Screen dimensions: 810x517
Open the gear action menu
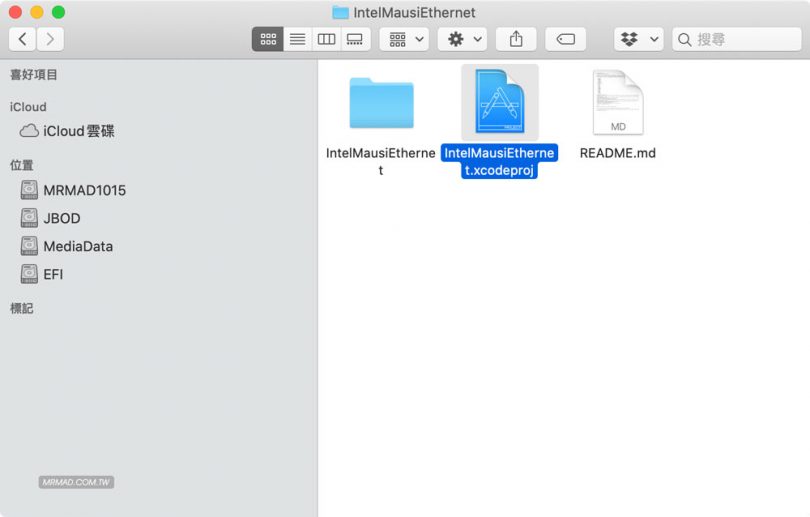(463, 39)
